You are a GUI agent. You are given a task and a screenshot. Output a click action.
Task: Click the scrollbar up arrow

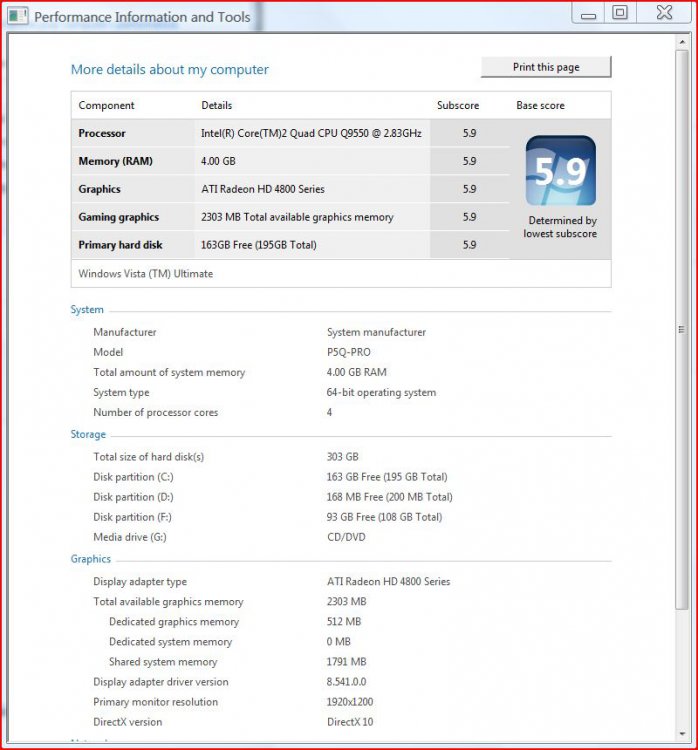tap(682, 43)
